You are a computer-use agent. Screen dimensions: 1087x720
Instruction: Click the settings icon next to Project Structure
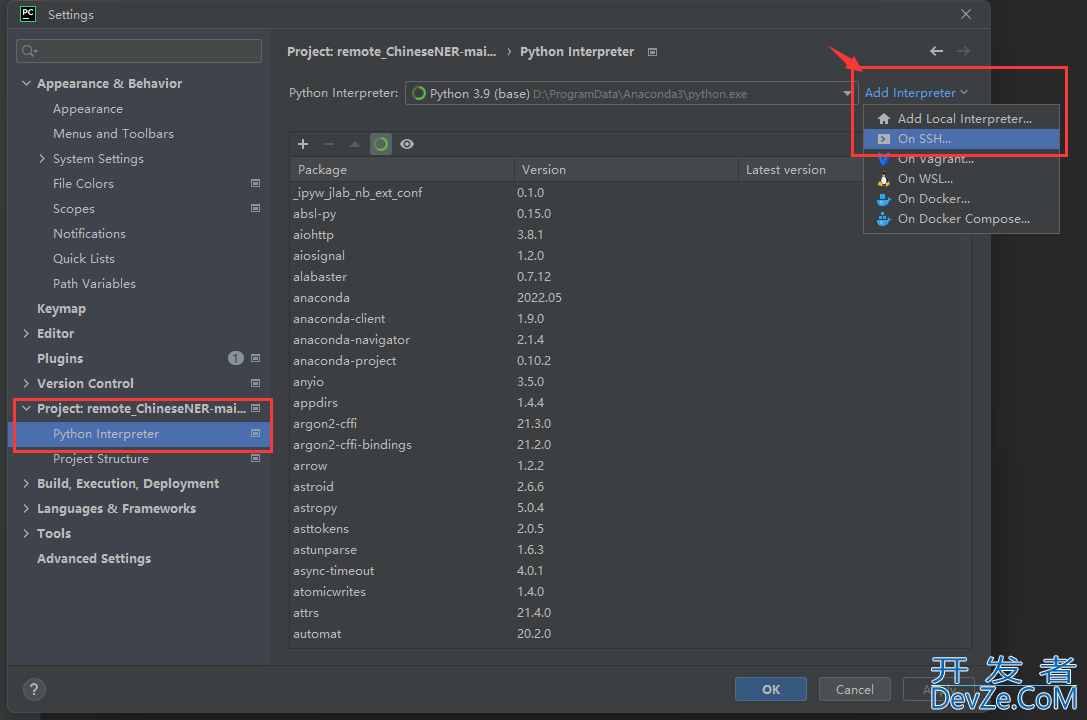point(255,458)
